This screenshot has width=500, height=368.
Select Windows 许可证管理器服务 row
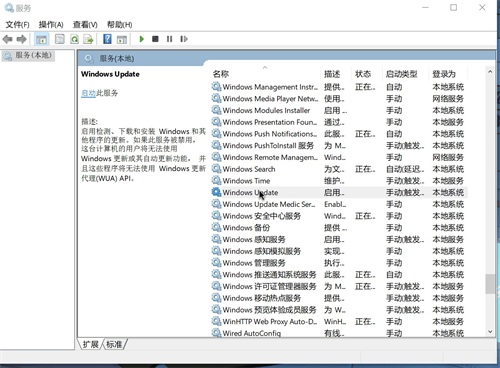(x=338, y=286)
